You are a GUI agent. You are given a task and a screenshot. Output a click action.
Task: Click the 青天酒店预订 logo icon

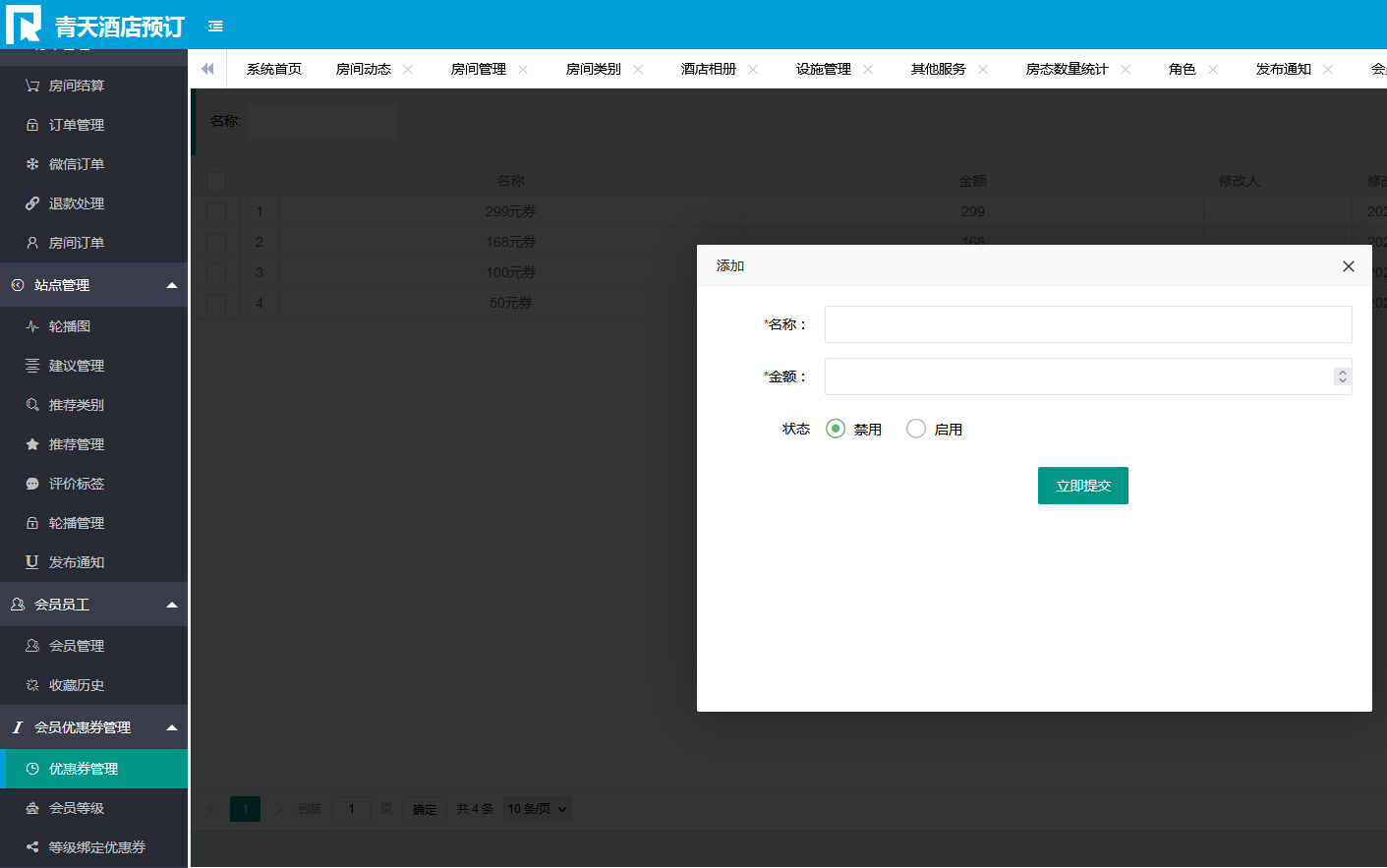click(x=24, y=25)
